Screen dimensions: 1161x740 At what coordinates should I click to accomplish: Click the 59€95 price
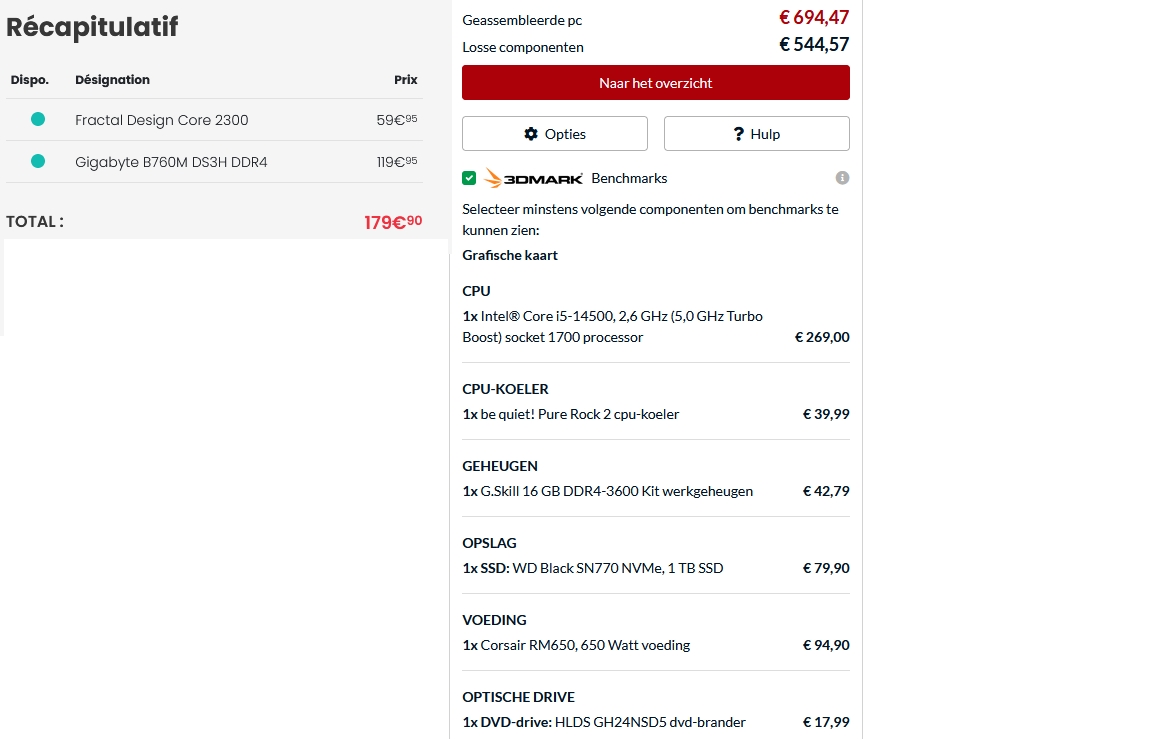coord(397,119)
